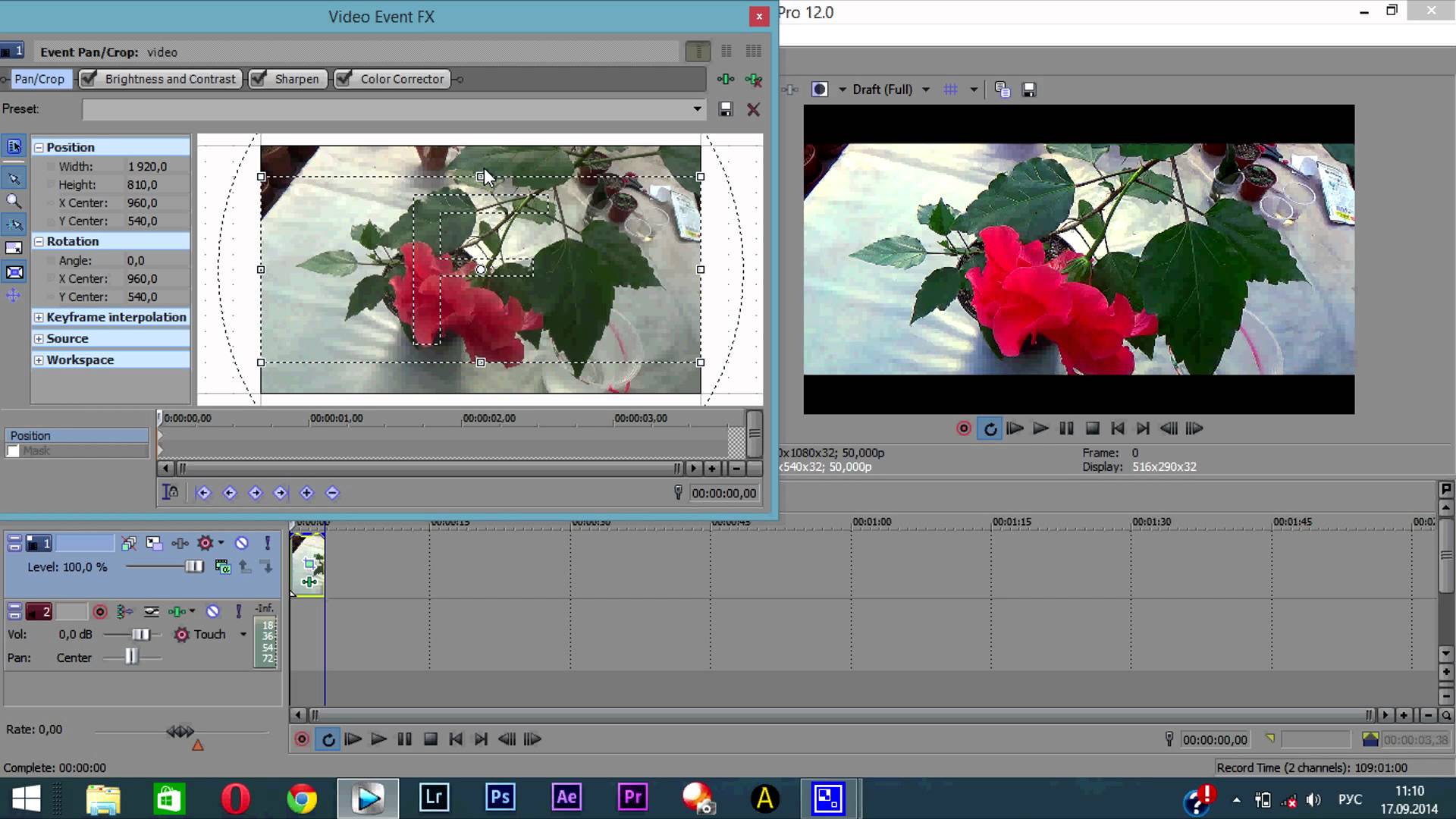Select the move keyframe left icon
The height and width of the screenshot is (819, 1456).
click(229, 492)
